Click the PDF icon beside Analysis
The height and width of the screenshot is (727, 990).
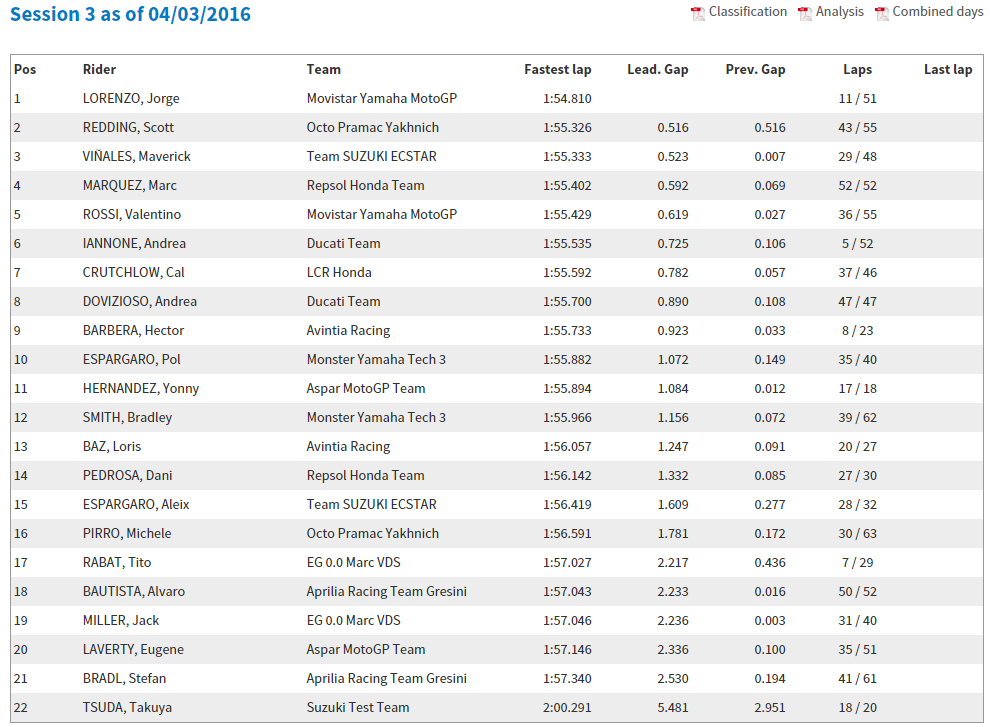tap(805, 13)
